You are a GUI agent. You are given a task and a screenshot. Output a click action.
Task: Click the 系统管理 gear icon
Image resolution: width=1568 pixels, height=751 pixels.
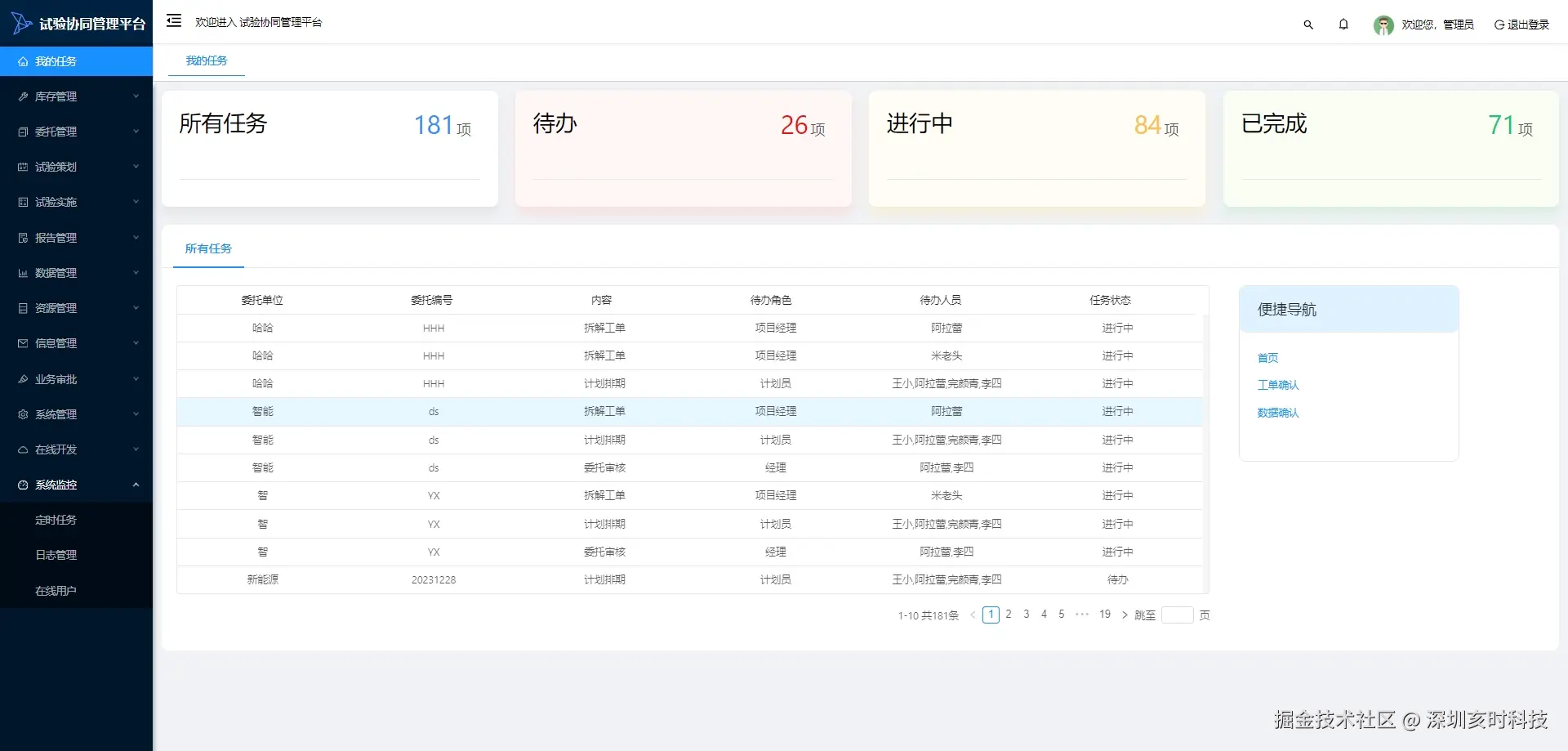click(23, 415)
